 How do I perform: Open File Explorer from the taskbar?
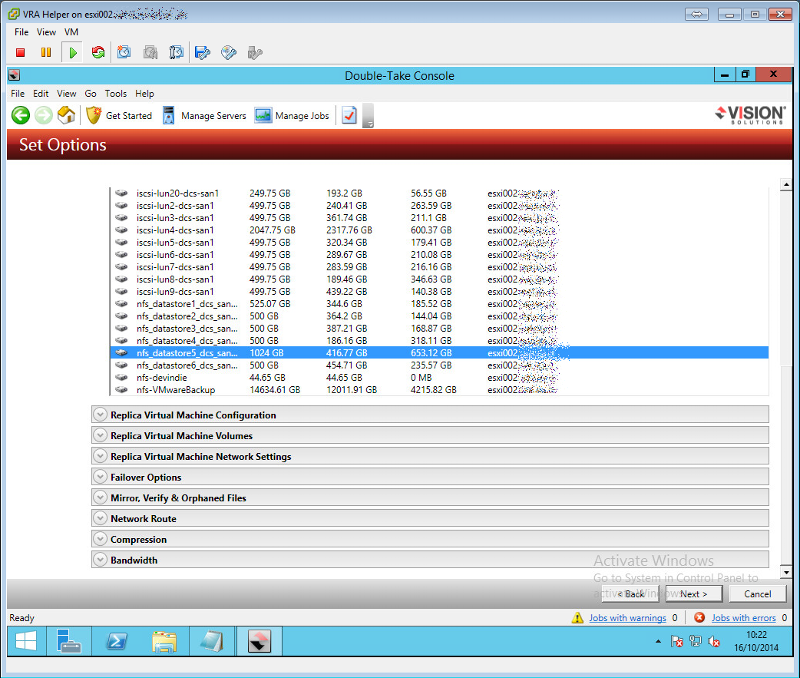click(x=164, y=641)
